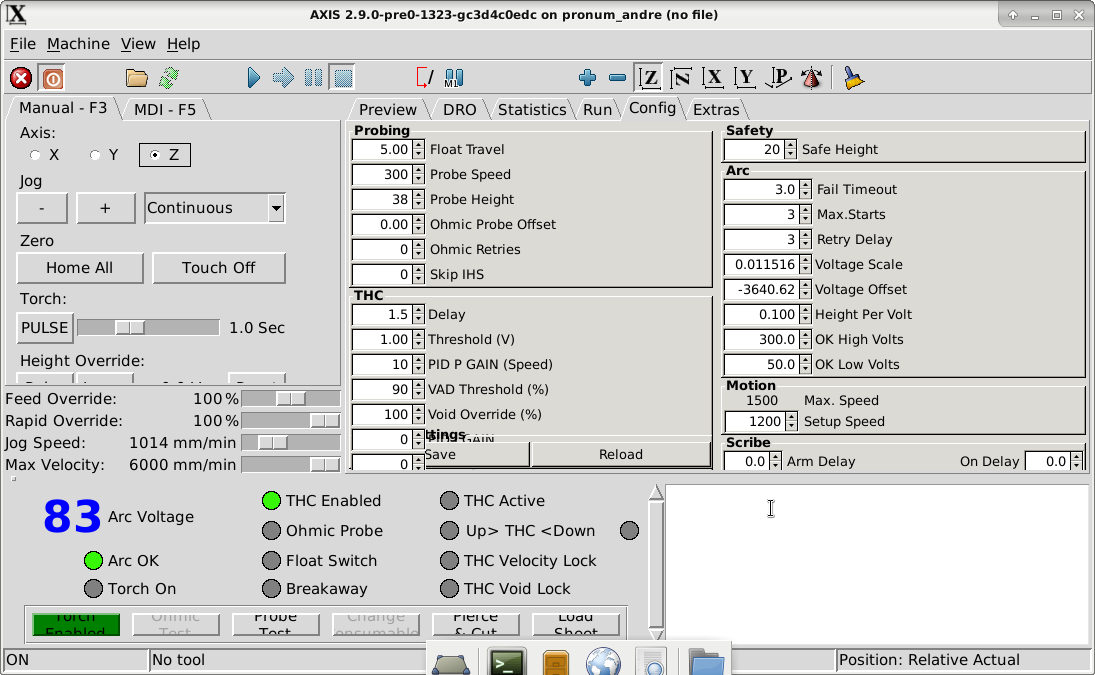Click the Jog Speed slider

click(291, 443)
